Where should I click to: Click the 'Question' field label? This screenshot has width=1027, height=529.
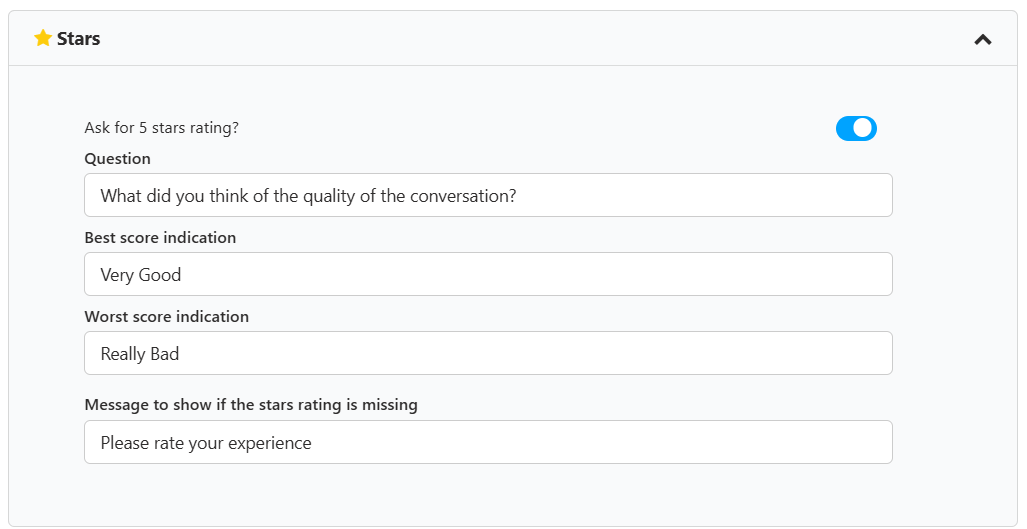pos(117,159)
